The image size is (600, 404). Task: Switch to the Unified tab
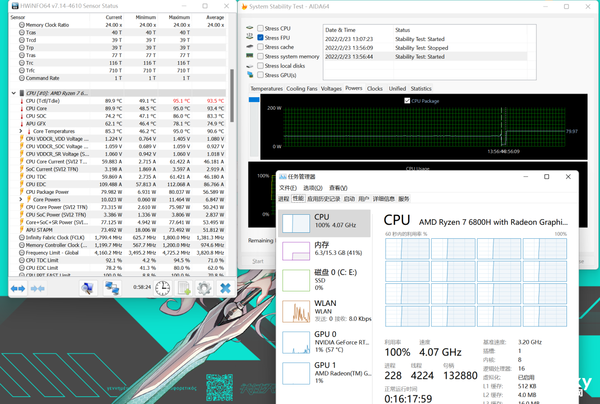pos(397,88)
